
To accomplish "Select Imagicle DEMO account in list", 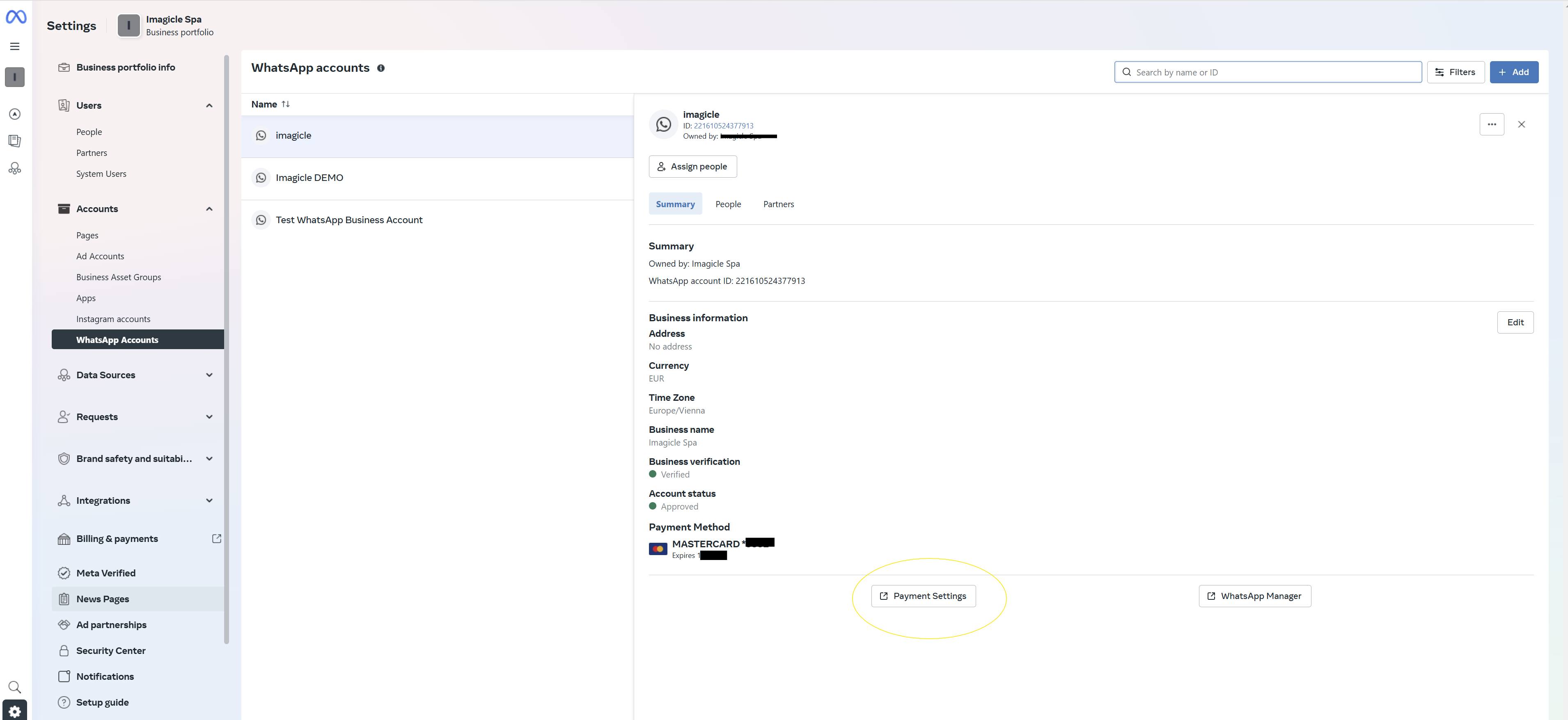I will coord(309,178).
